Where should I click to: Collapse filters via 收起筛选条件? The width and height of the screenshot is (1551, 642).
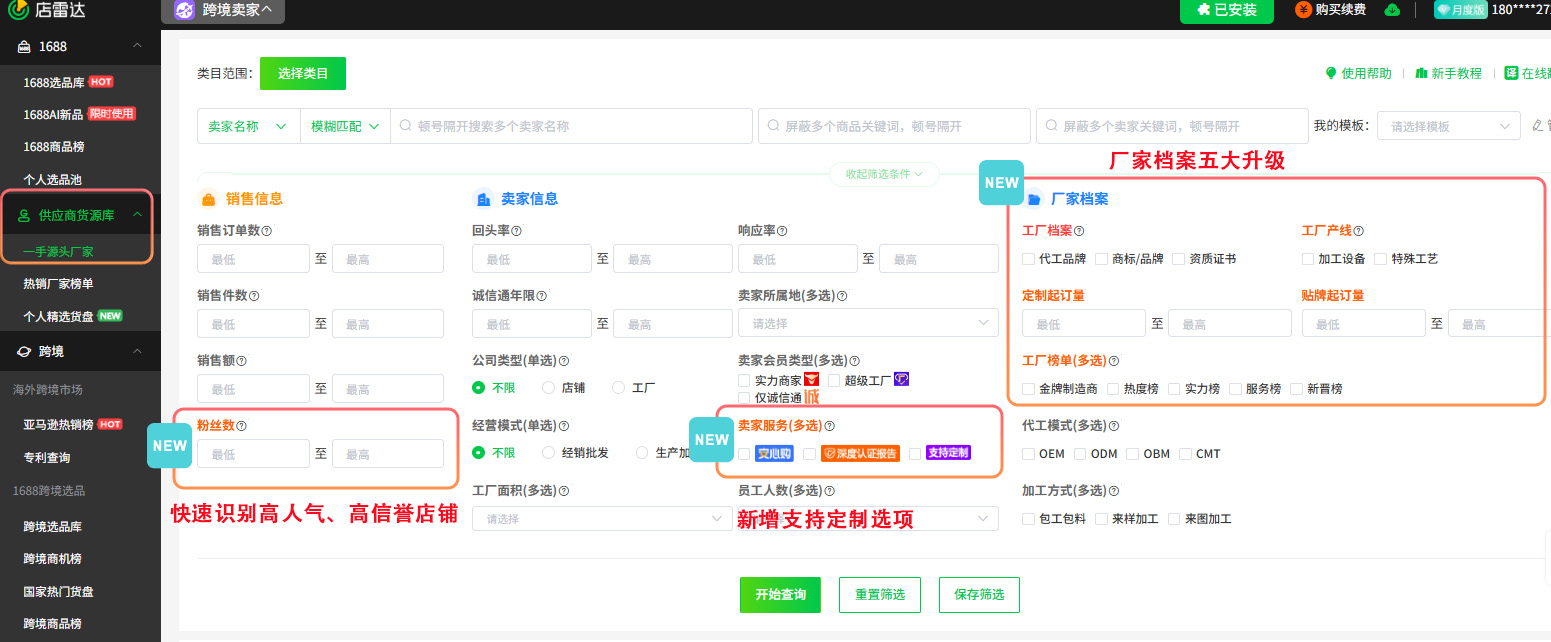[x=884, y=174]
